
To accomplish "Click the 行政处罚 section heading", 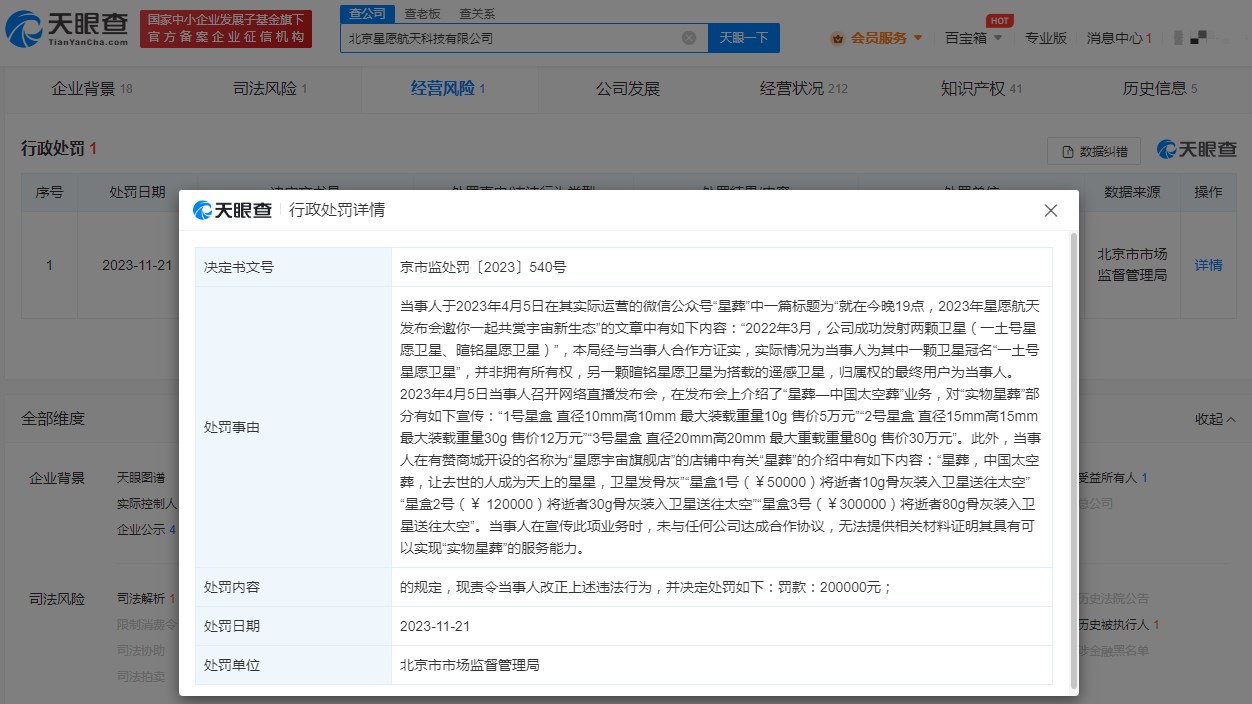I will click(59, 149).
